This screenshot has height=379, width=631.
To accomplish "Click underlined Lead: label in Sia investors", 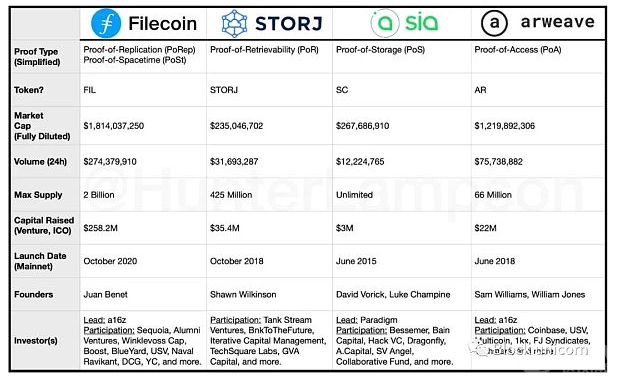I will click(x=347, y=320).
